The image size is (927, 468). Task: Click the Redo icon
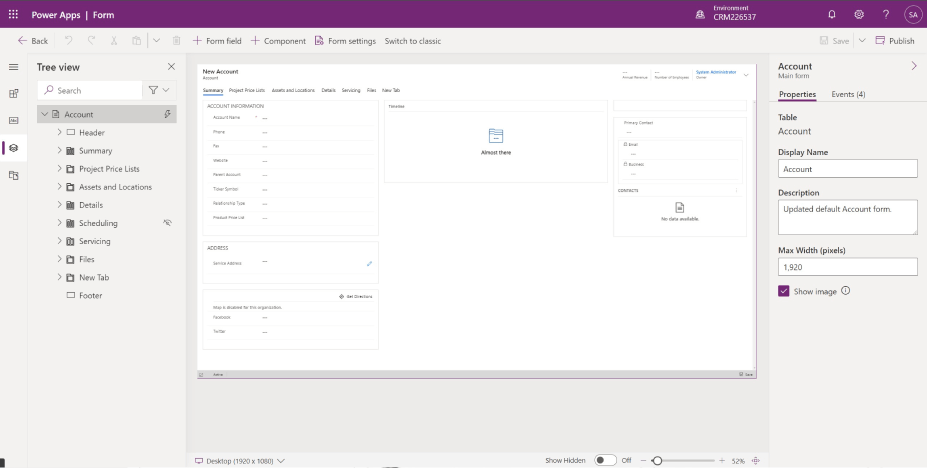[91, 40]
